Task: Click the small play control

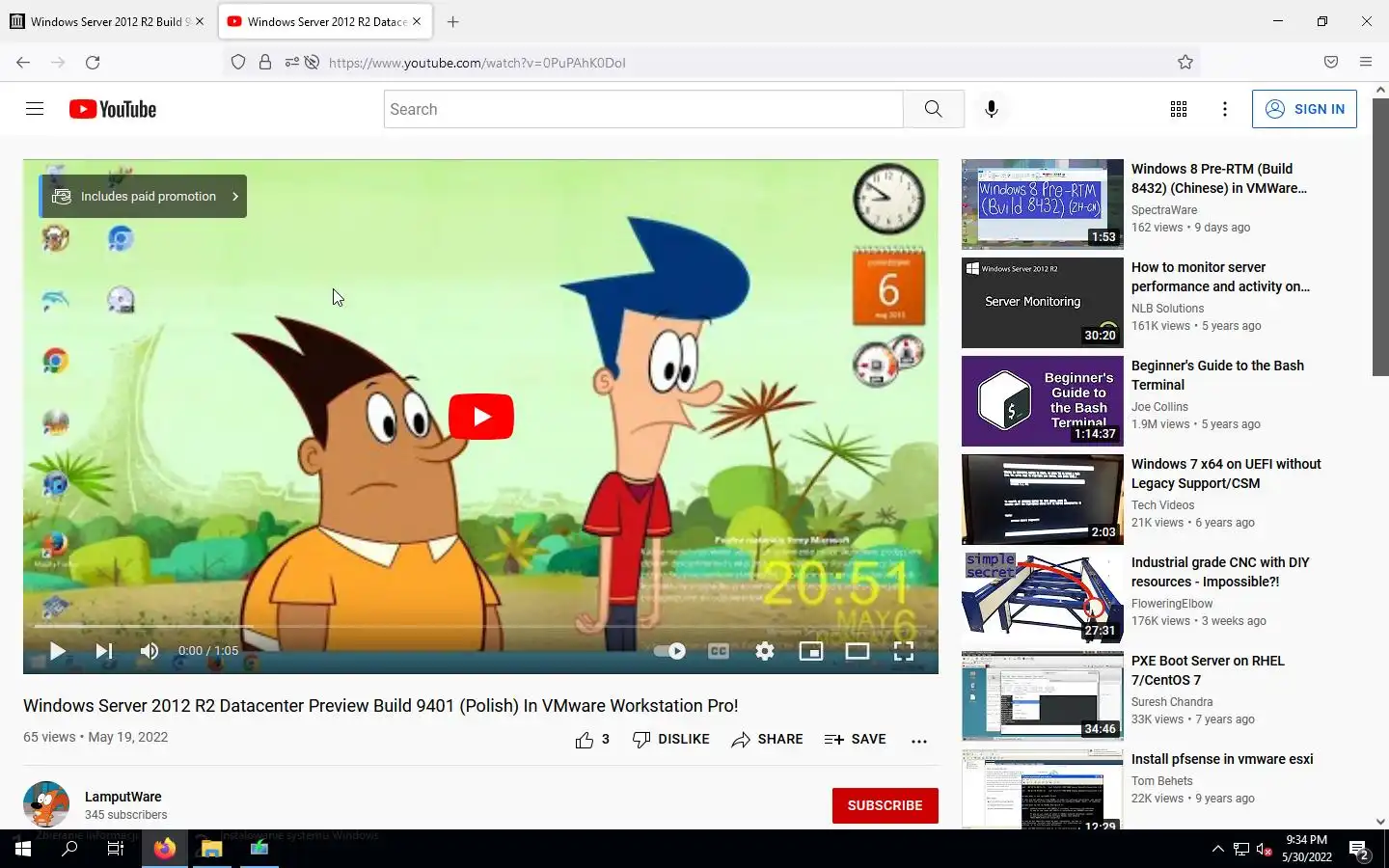Action: (57, 651)
